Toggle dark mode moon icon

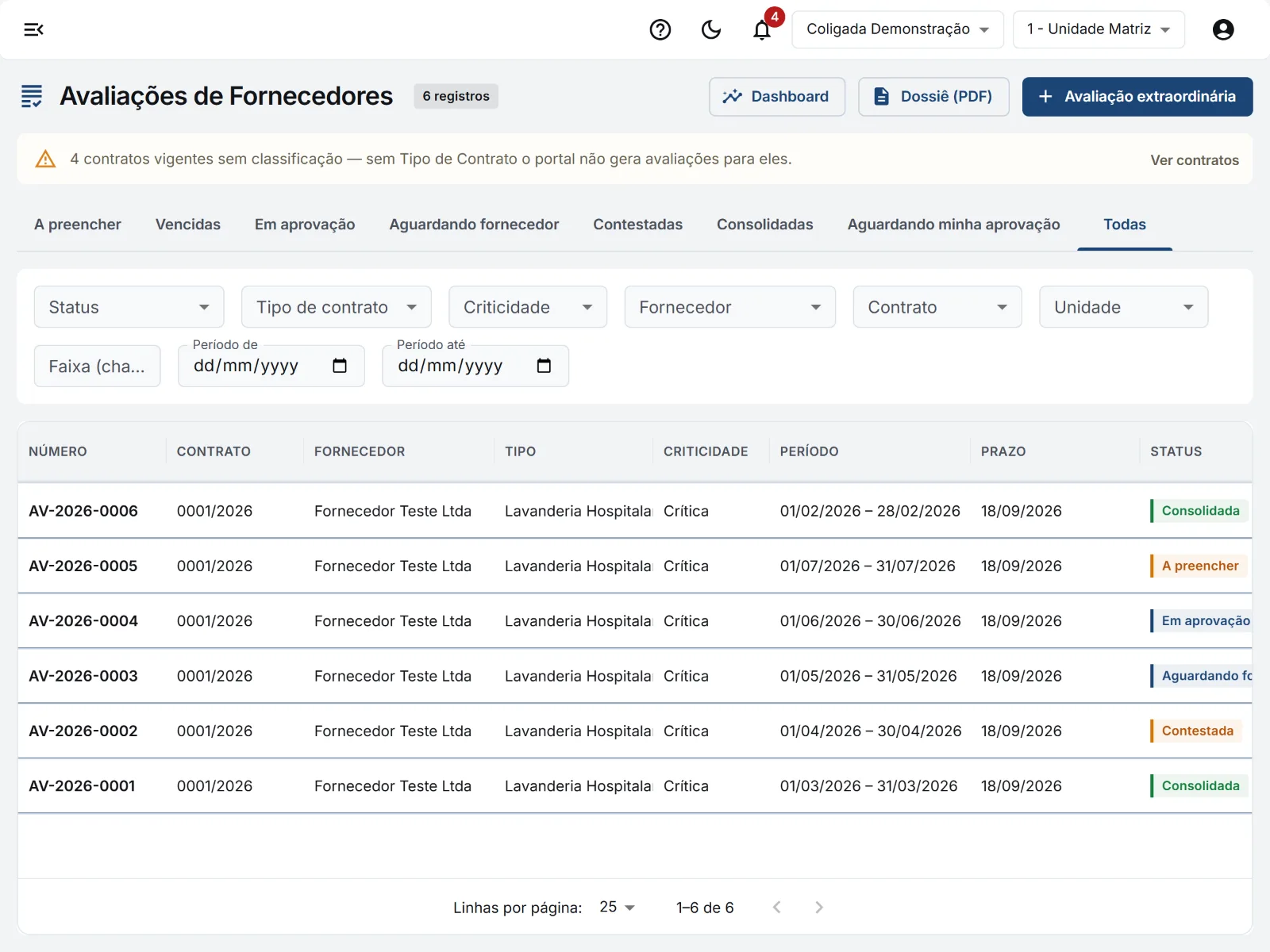(x=711, y=29)
